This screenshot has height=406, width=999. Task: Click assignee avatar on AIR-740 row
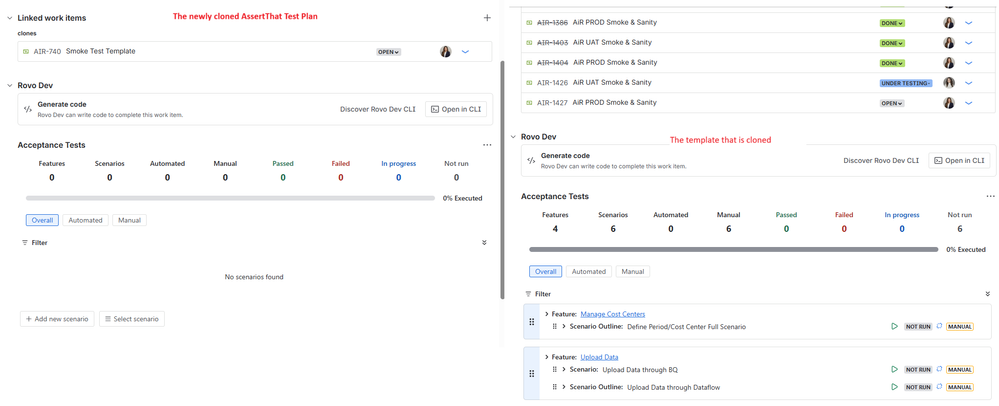(x=445, y=52)
